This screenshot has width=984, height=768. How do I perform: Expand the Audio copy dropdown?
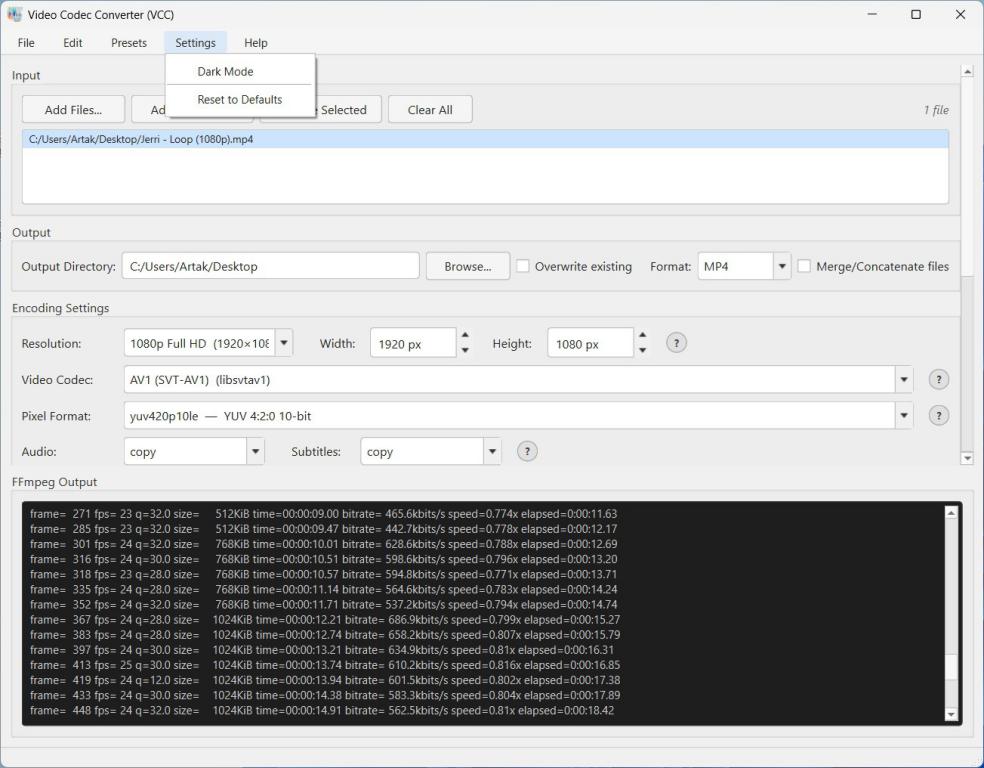[255, 452]
